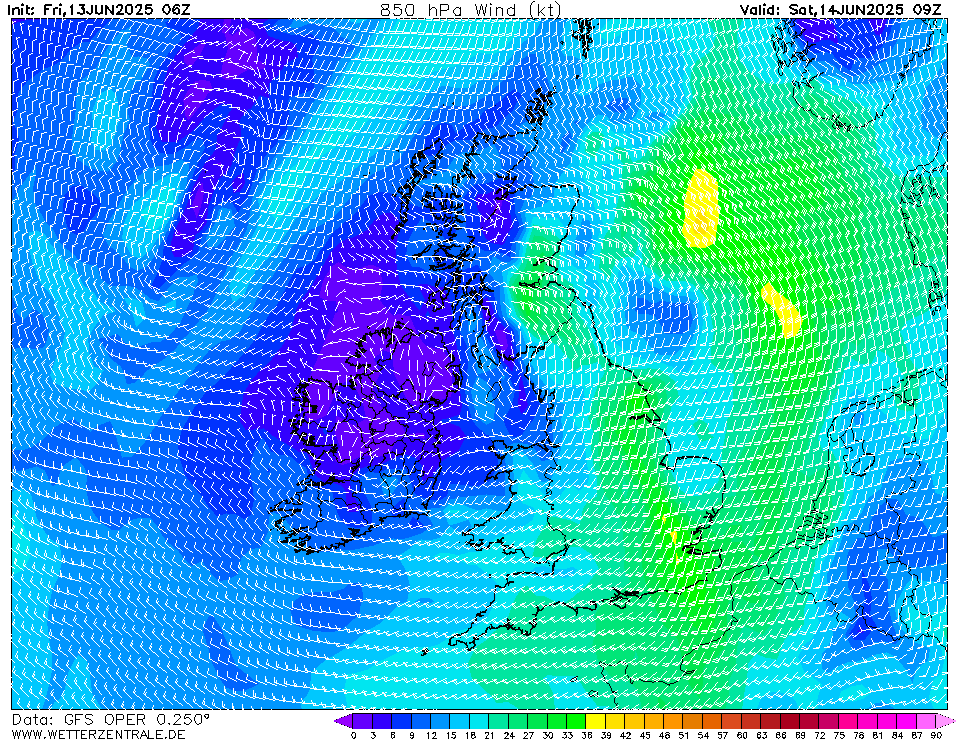Select the 60–63 kt red legend swatch
959x741 pixels.
click(752, 721)
